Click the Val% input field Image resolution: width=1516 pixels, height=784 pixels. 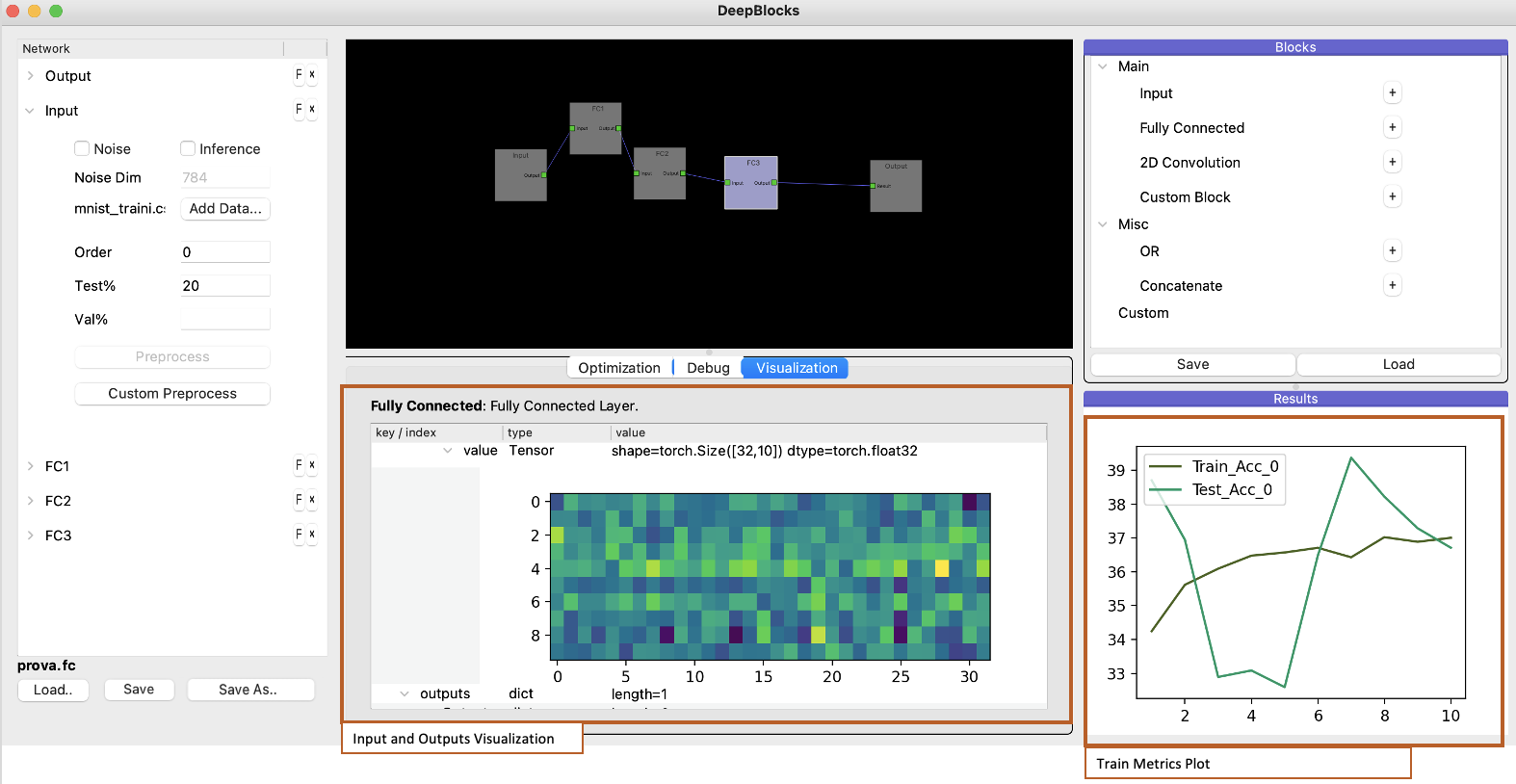pos(224,320)
